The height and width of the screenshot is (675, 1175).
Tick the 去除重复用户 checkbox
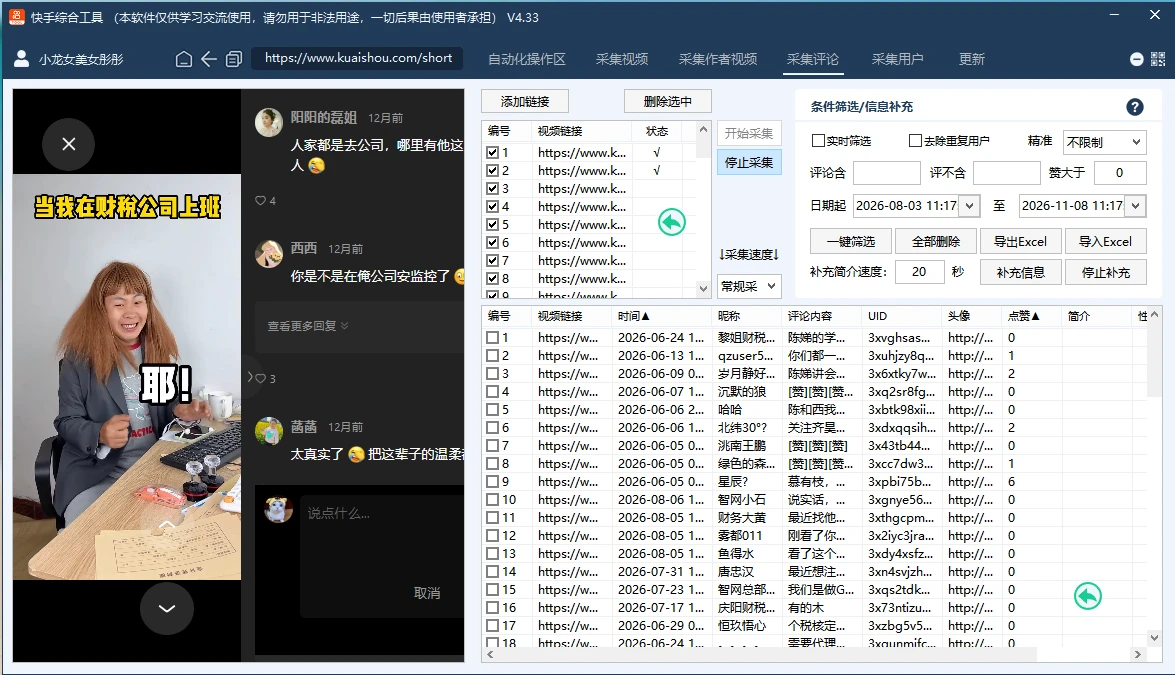click(x=915, y=141)
